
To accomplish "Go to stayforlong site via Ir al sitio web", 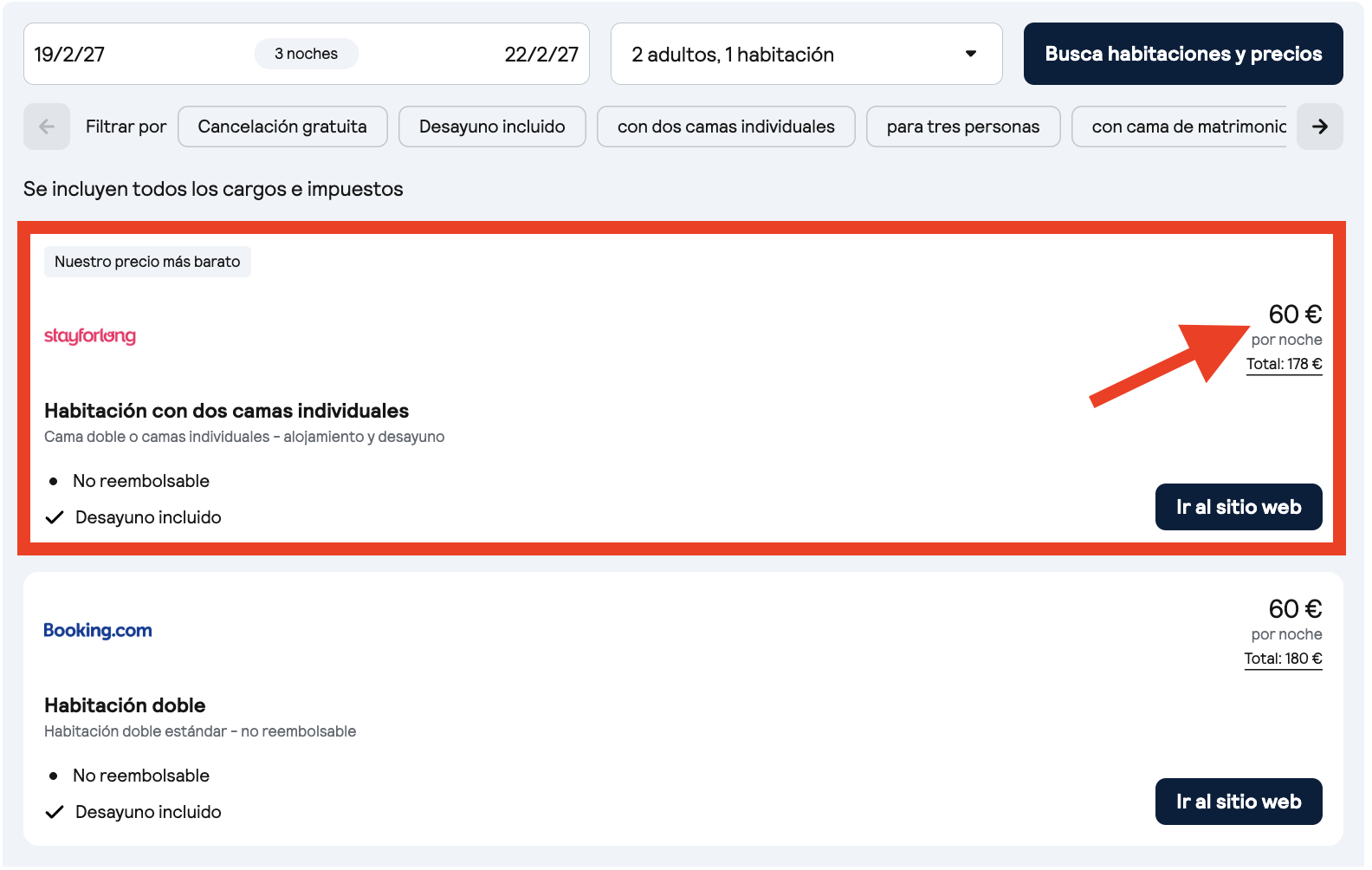I will pyautogui.click(x=1239, y=507).
